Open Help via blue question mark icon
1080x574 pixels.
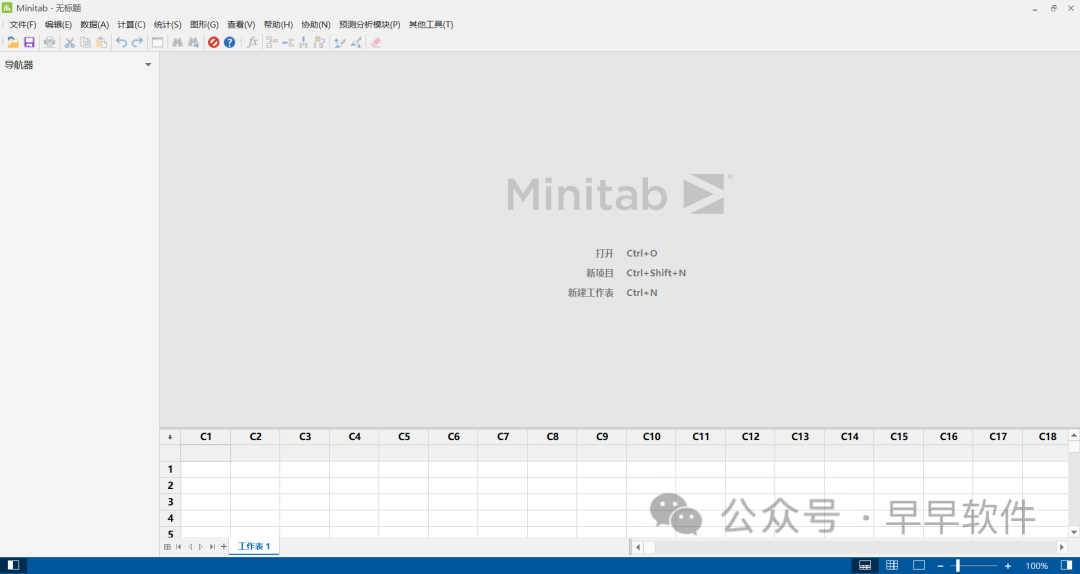pyautogui.click(x=229, y=42)
